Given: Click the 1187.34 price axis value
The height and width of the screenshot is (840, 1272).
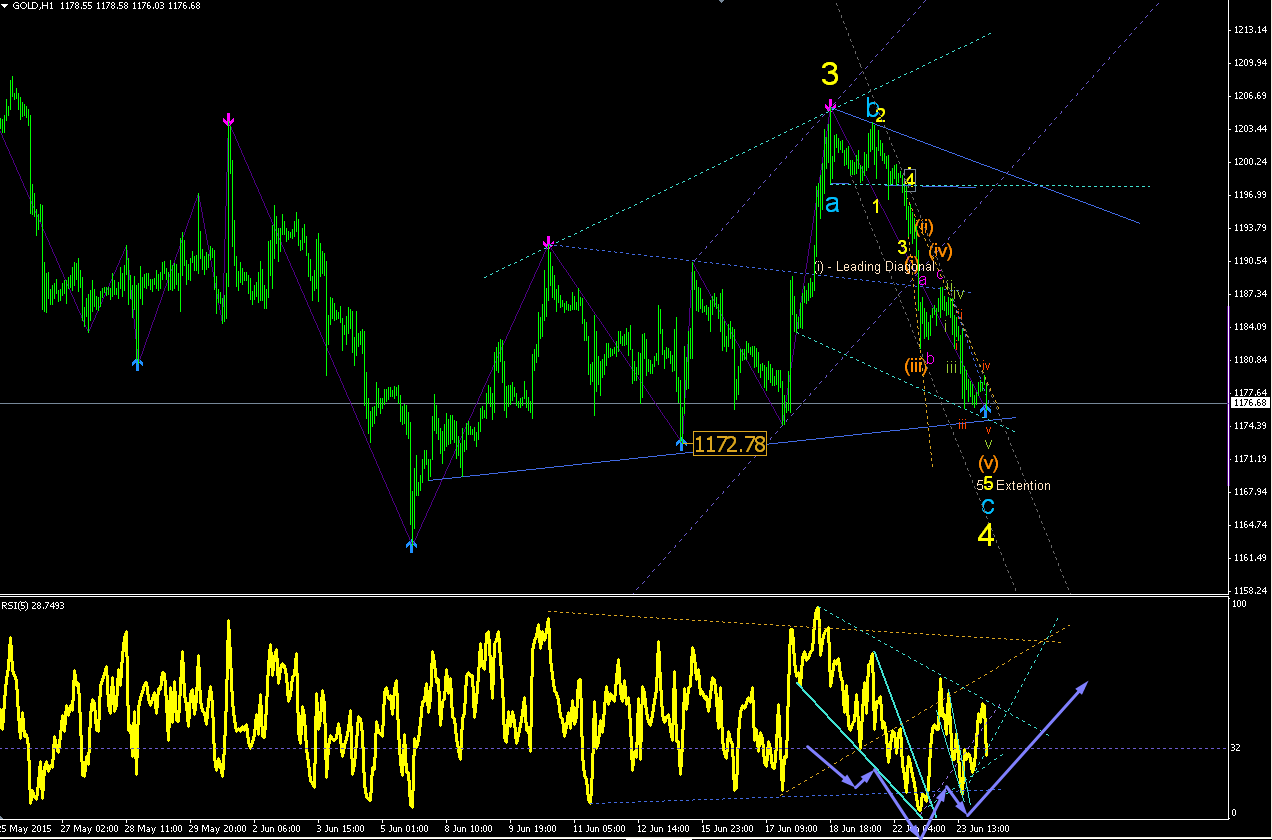Looking at the screenshot, I should pyautogui.click(x=1250, y=294).
